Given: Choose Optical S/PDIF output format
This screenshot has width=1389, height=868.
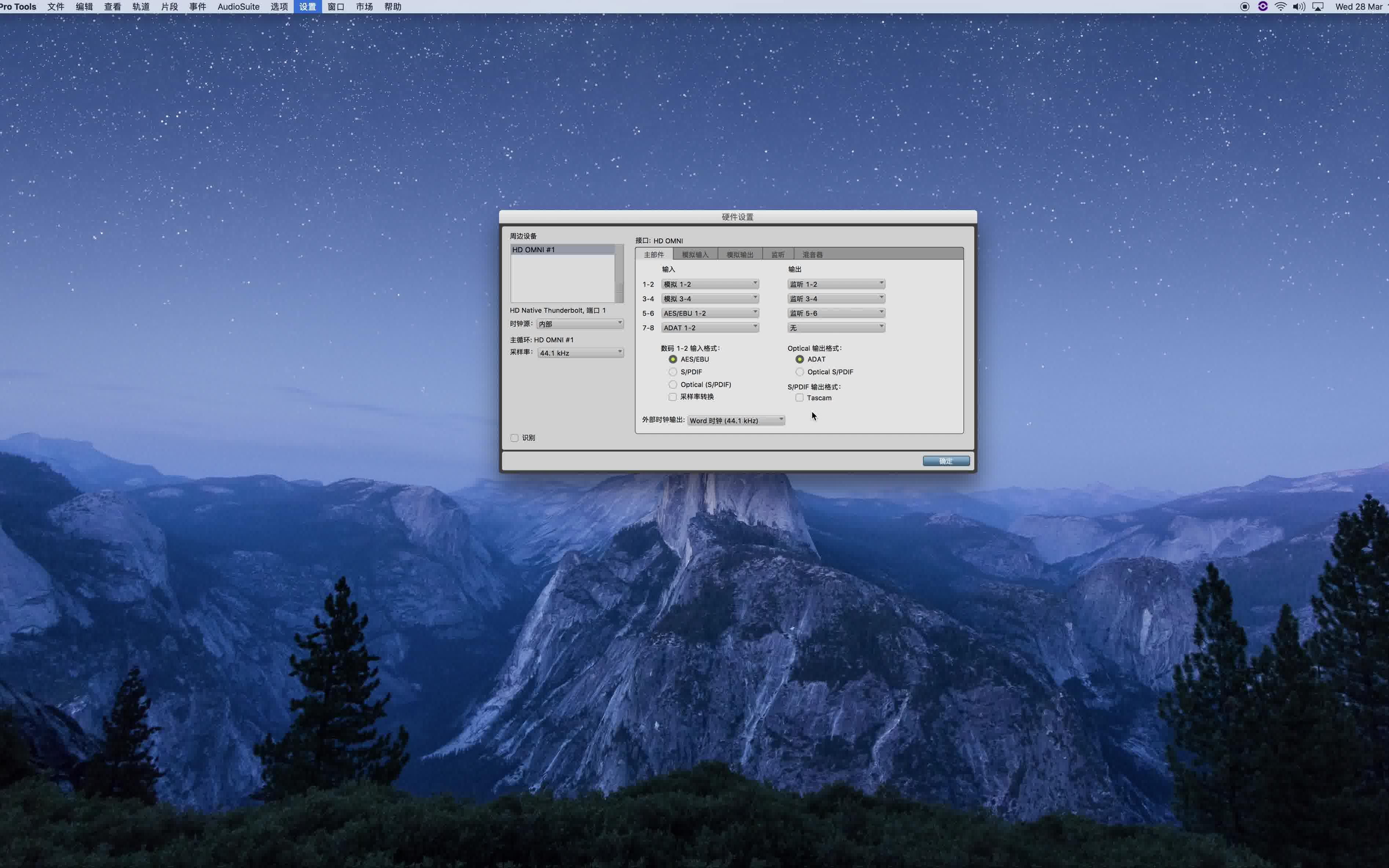Looking at the screenshot, I should coord(800,372).
